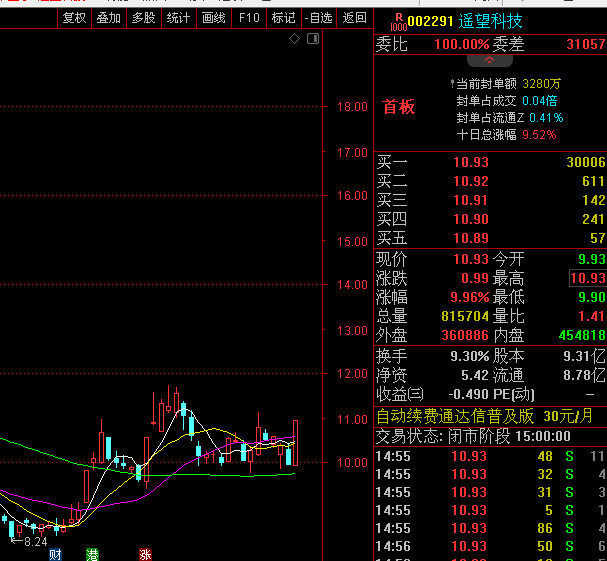Click the diamond icon above the chart
The width and height of the screenshot is (607, 561).
pos(294,38)
